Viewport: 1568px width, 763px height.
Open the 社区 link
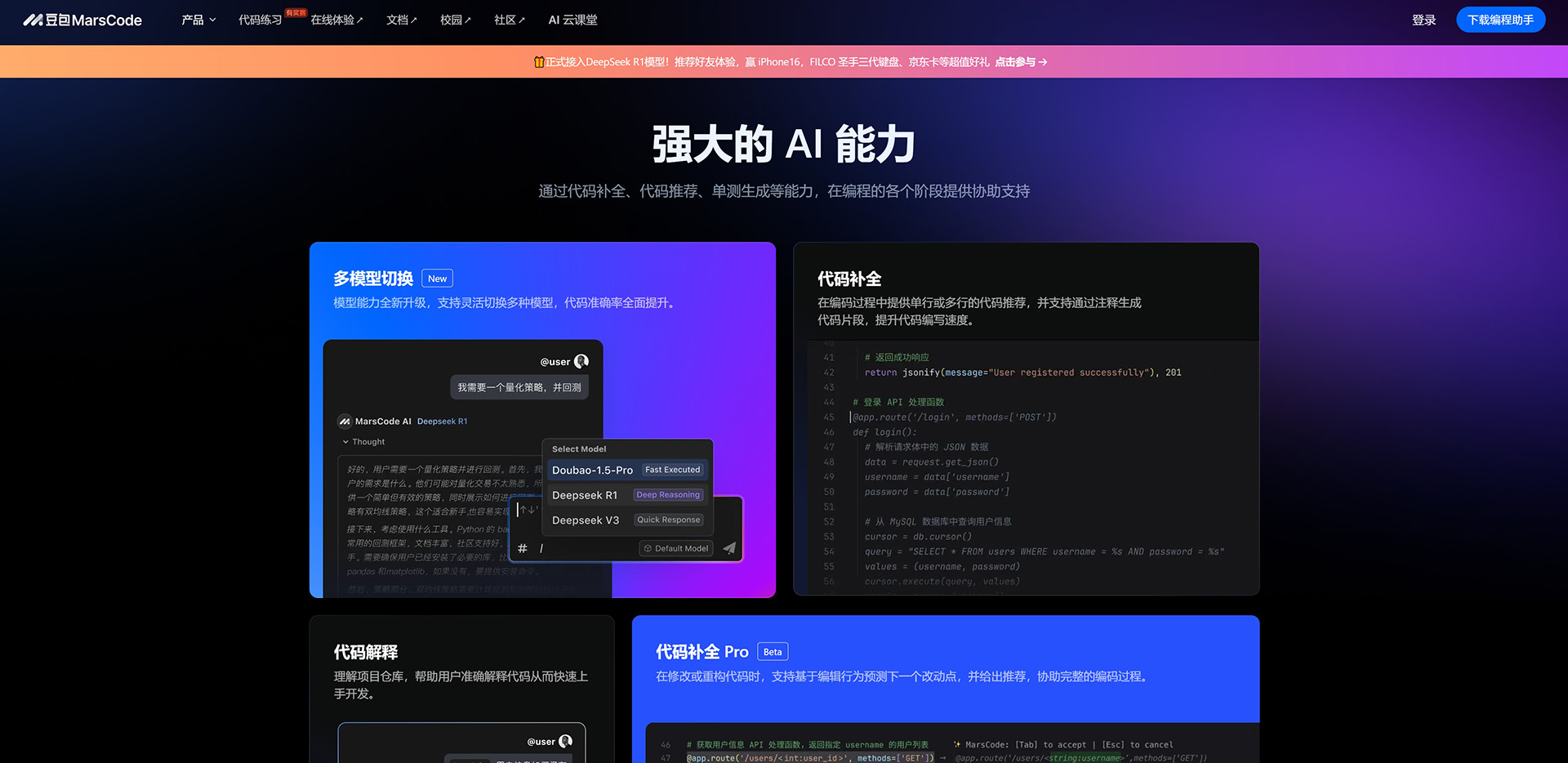coord(509,20)
